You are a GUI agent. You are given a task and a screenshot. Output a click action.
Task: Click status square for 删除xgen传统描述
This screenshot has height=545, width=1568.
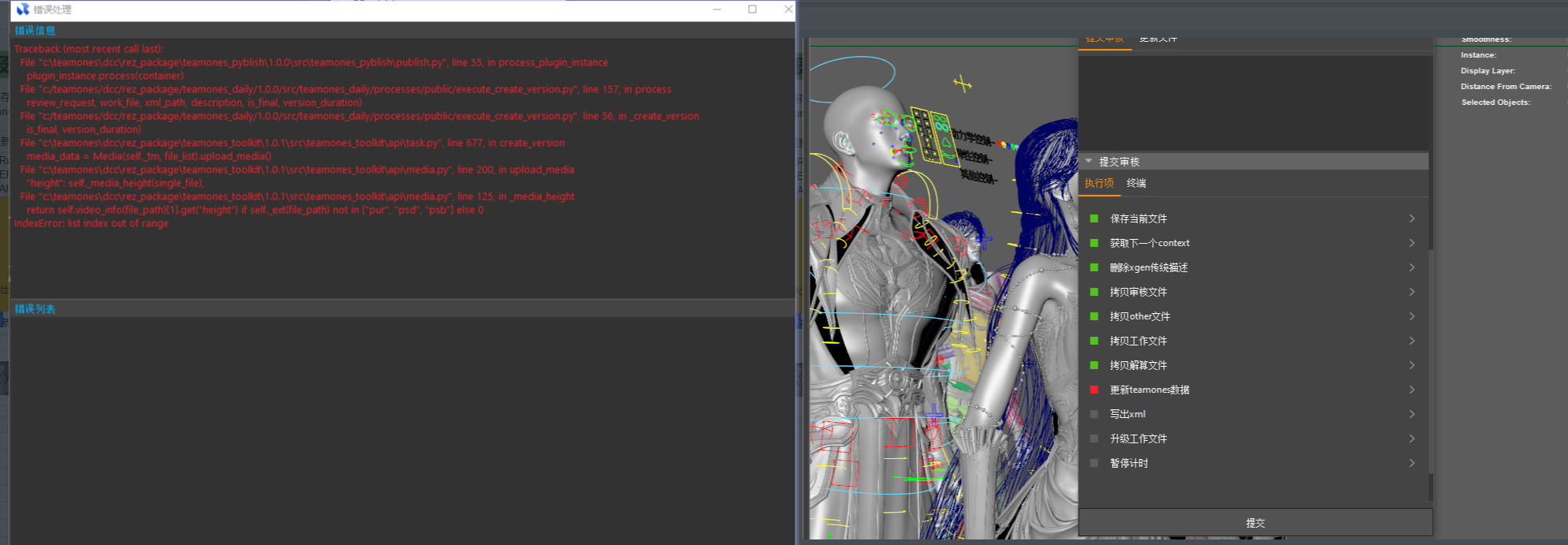click(1094, 267)
